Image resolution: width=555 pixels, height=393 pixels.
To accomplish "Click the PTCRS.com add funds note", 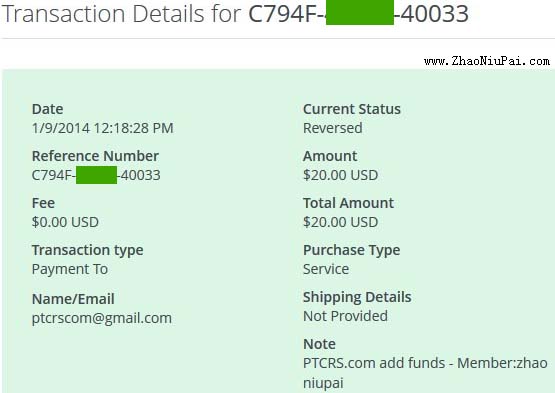I will tap(425, 373).
